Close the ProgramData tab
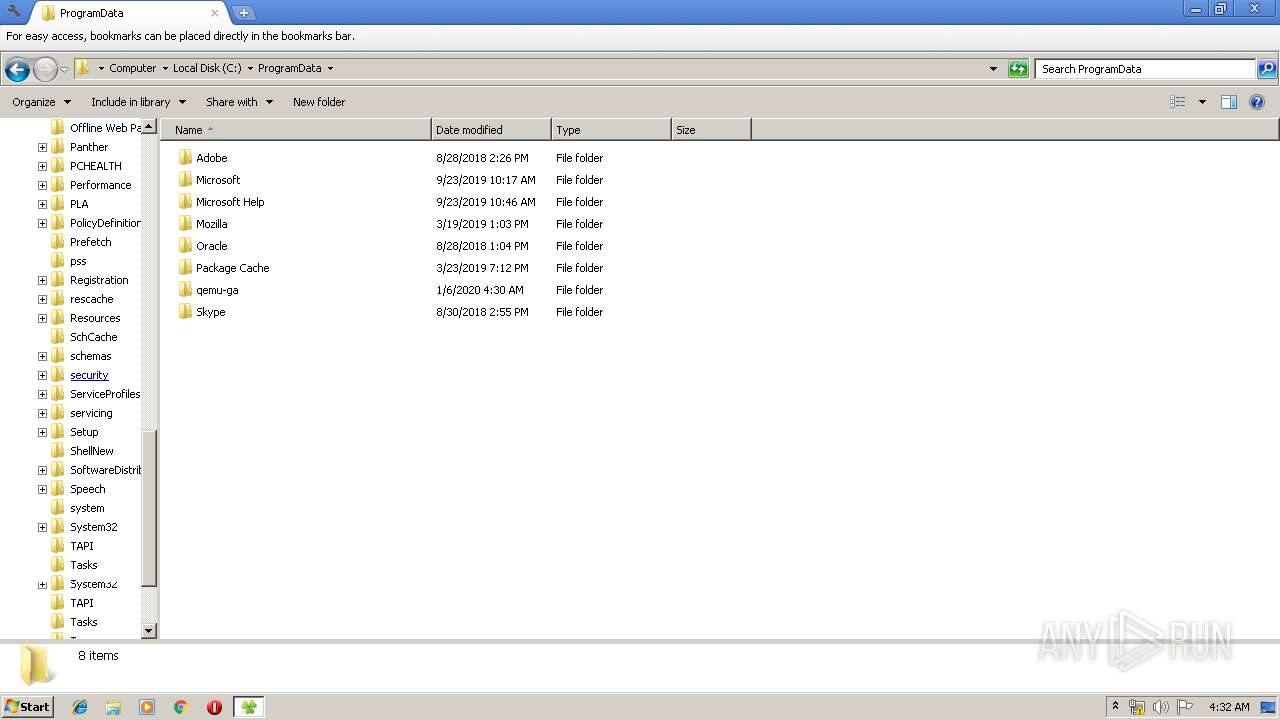1280x720 pixels. [214, 13]
